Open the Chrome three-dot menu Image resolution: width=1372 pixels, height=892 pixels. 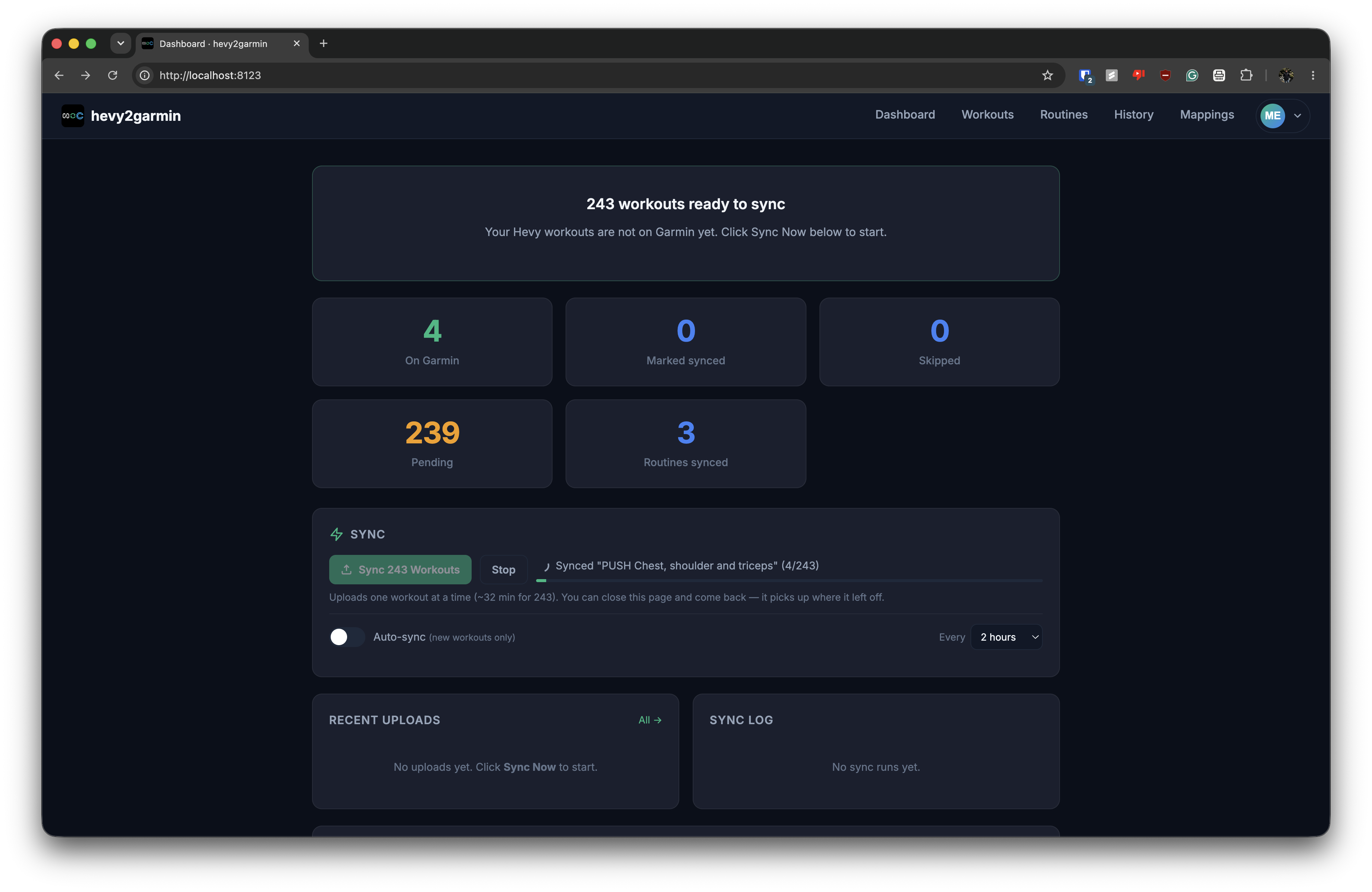point(1313,75)
